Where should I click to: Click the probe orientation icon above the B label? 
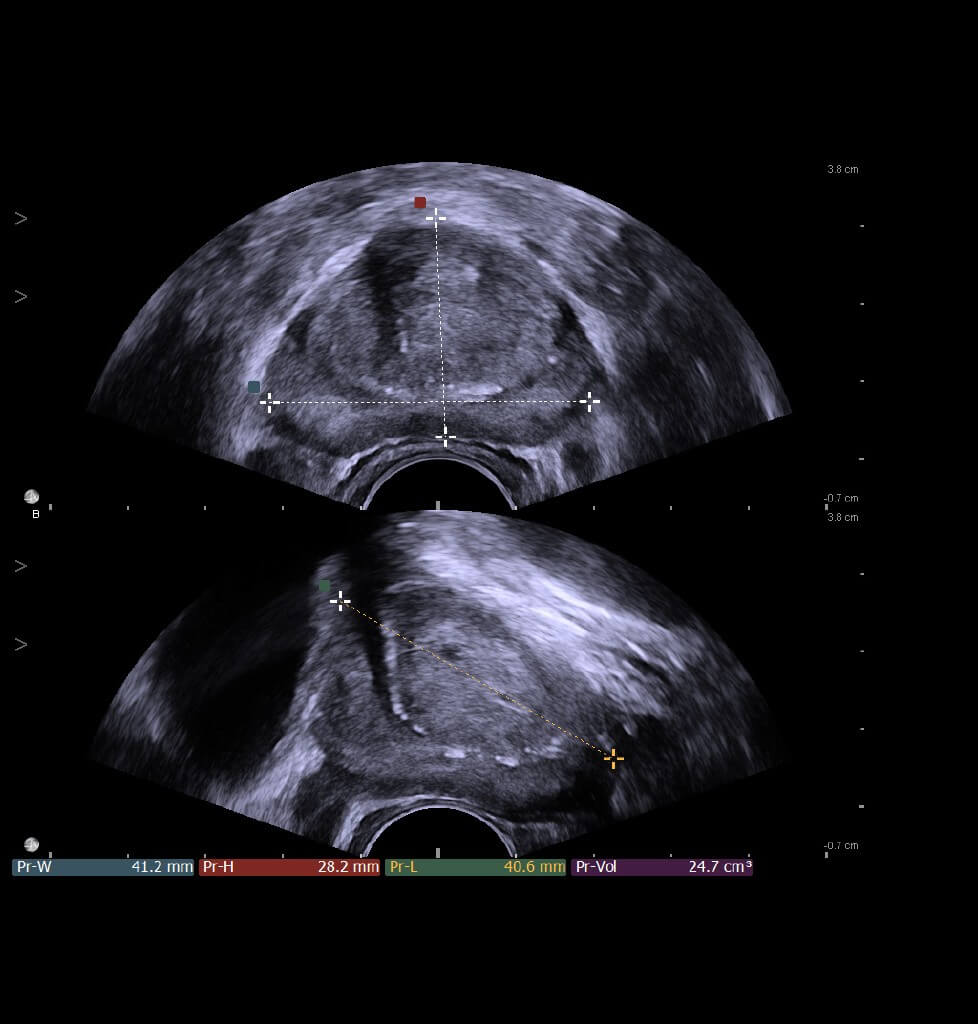tap(32, 497)
